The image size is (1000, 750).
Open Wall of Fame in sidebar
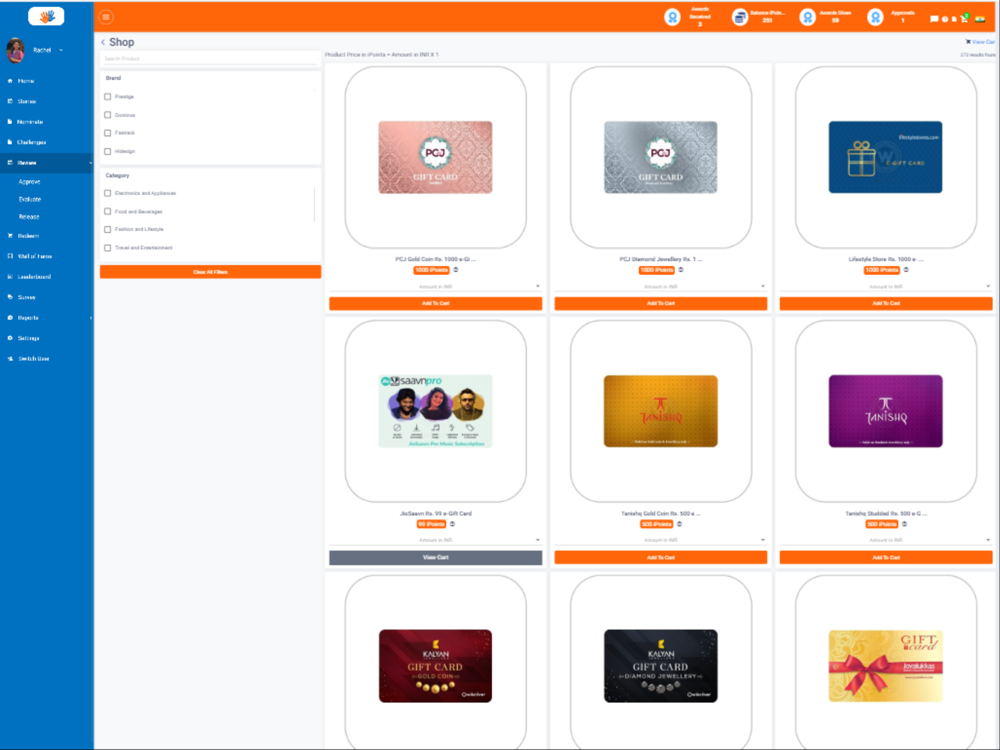tap(35, 256)
